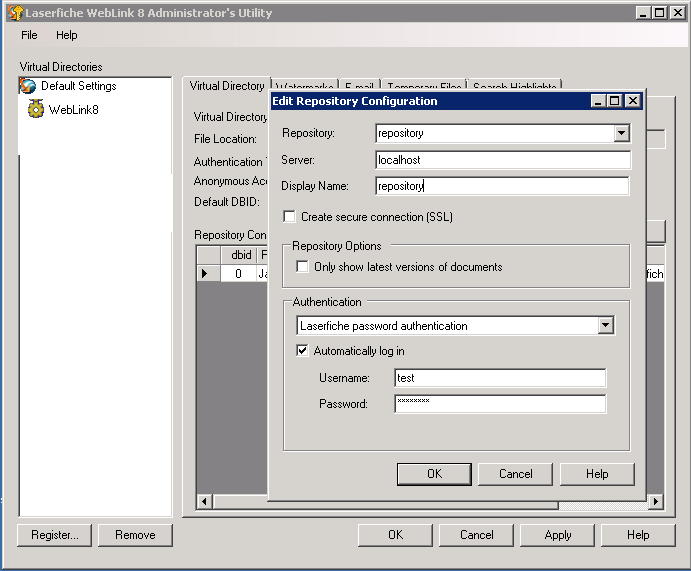Image resolution: width=691 pixels, height=571 pixels.
Task: Enable Only show latest versions of documents
Action: 302,267
